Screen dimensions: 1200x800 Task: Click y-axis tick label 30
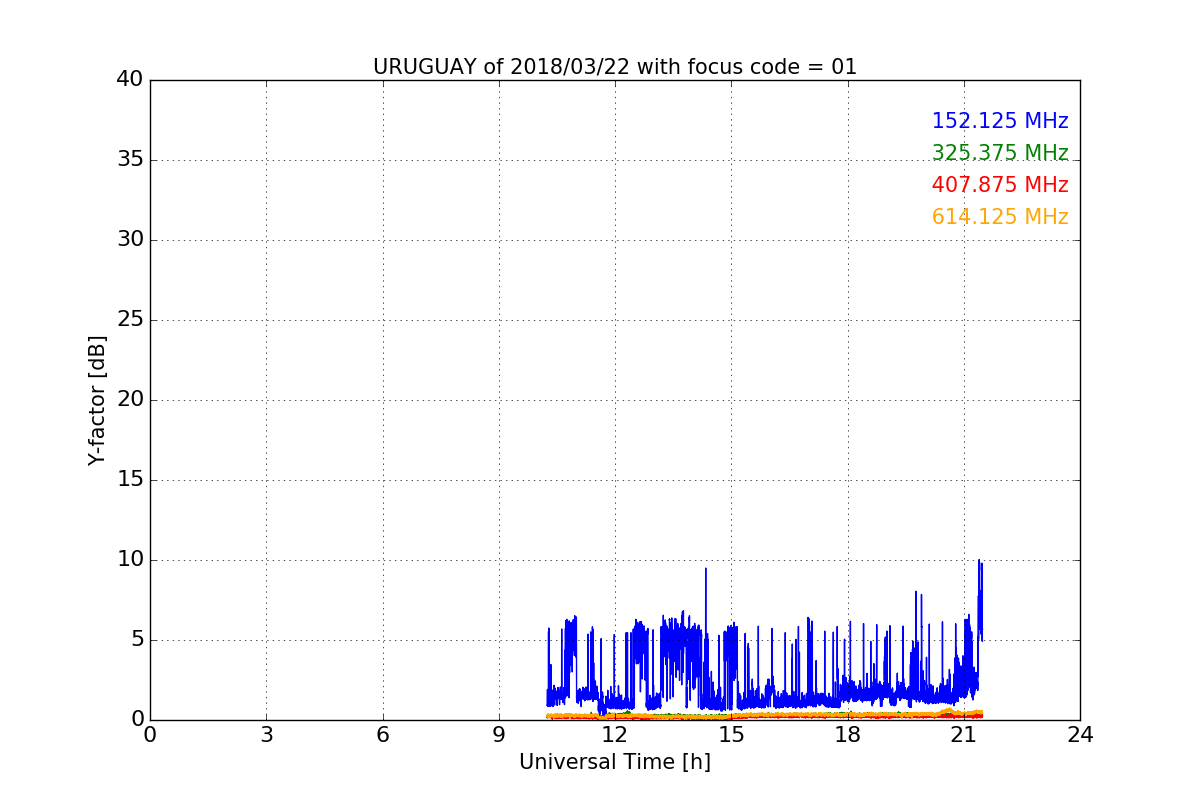[130, 240]
